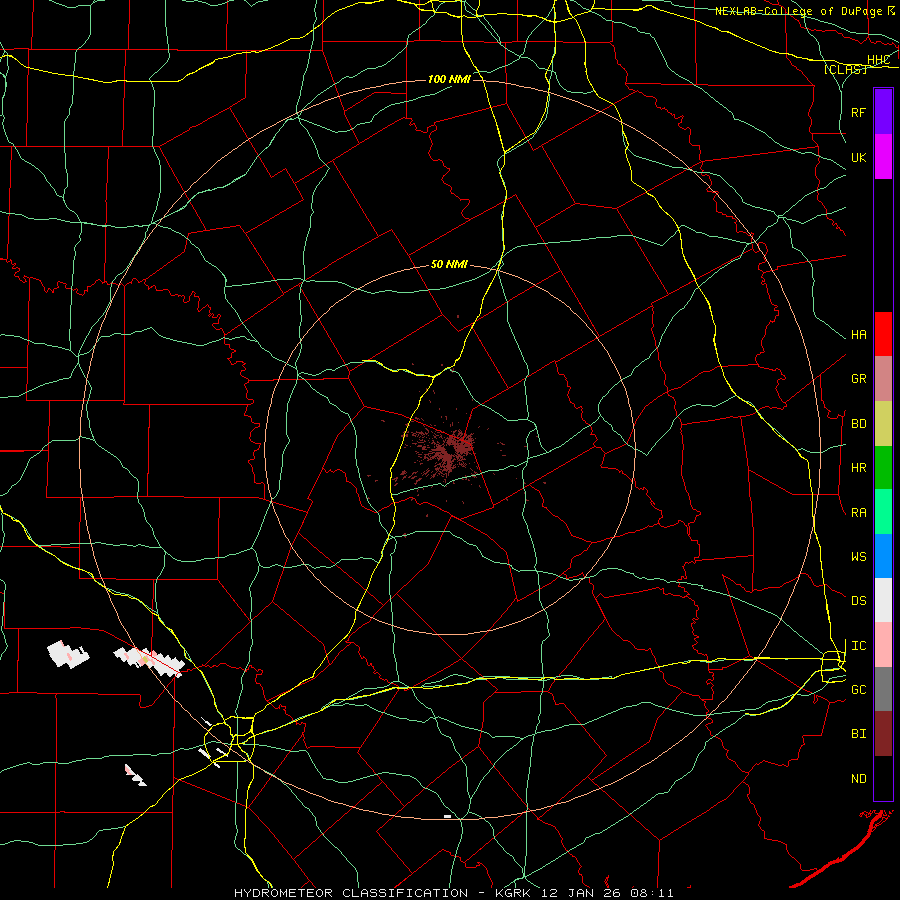Click the WS legend label
The image size is (900, 900).
[858, 557]
